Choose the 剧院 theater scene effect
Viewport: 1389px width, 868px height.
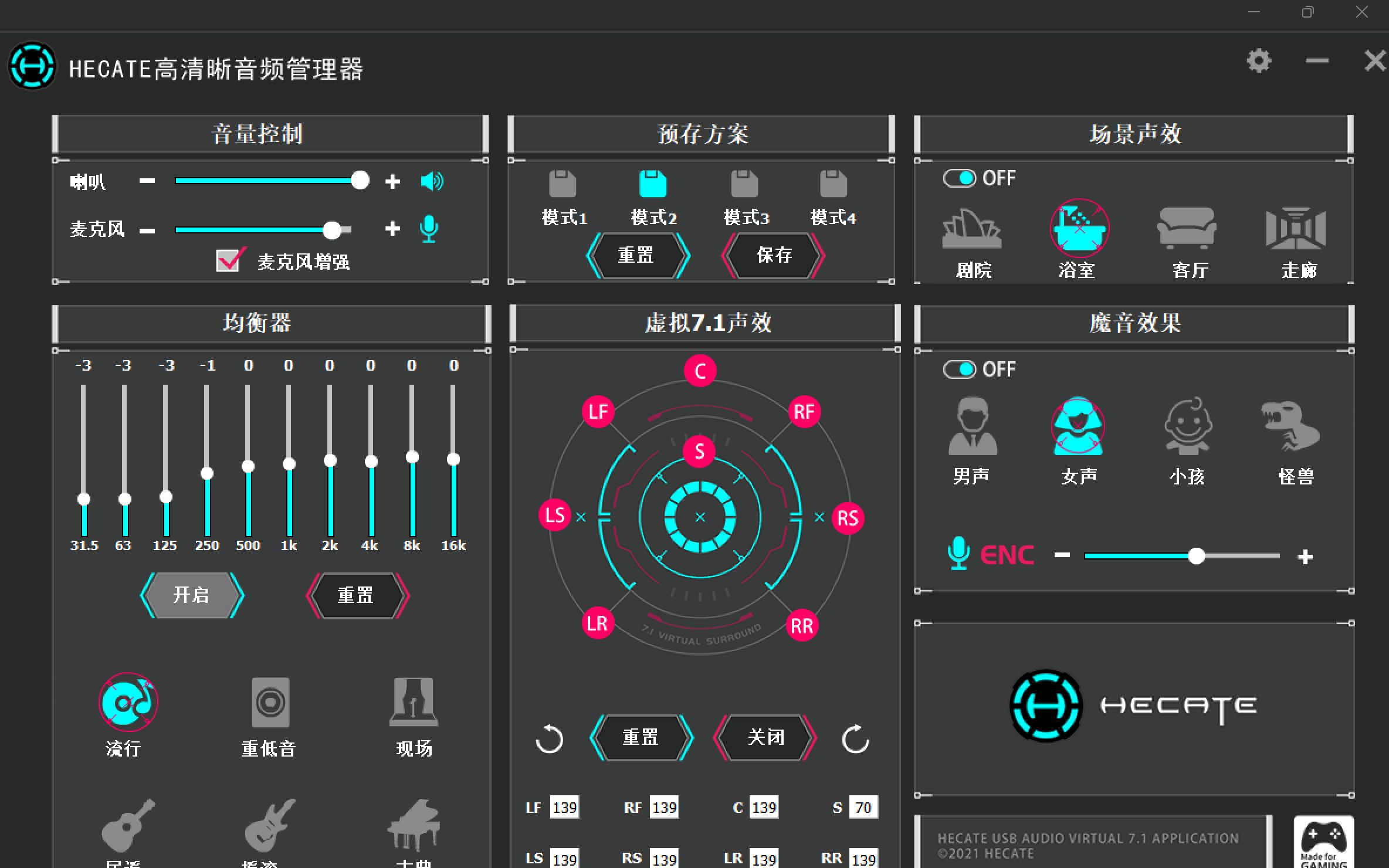pyautogui.click(x=972, y=229)
